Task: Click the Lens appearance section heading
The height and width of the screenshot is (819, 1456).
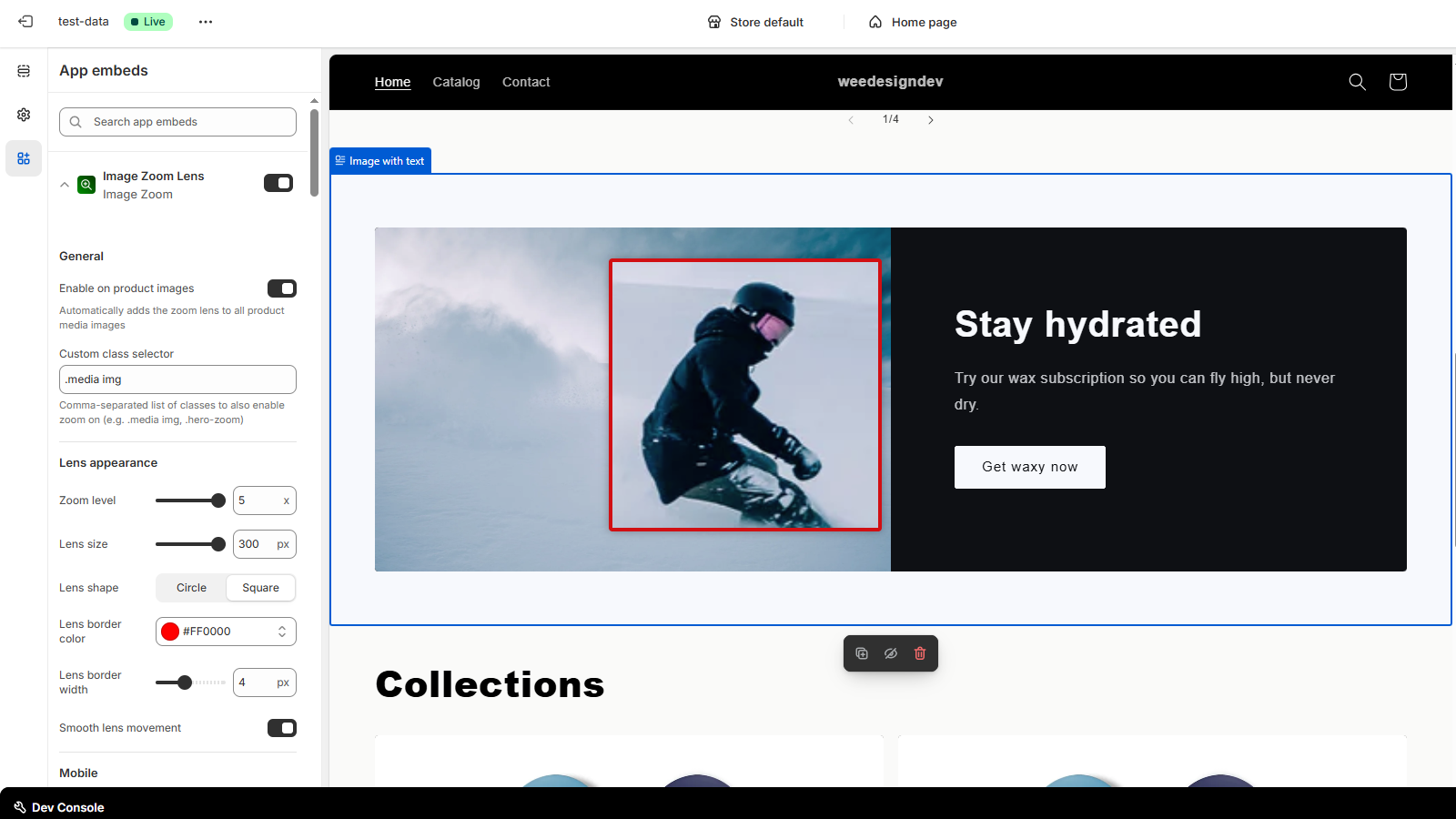Action: 108,463
